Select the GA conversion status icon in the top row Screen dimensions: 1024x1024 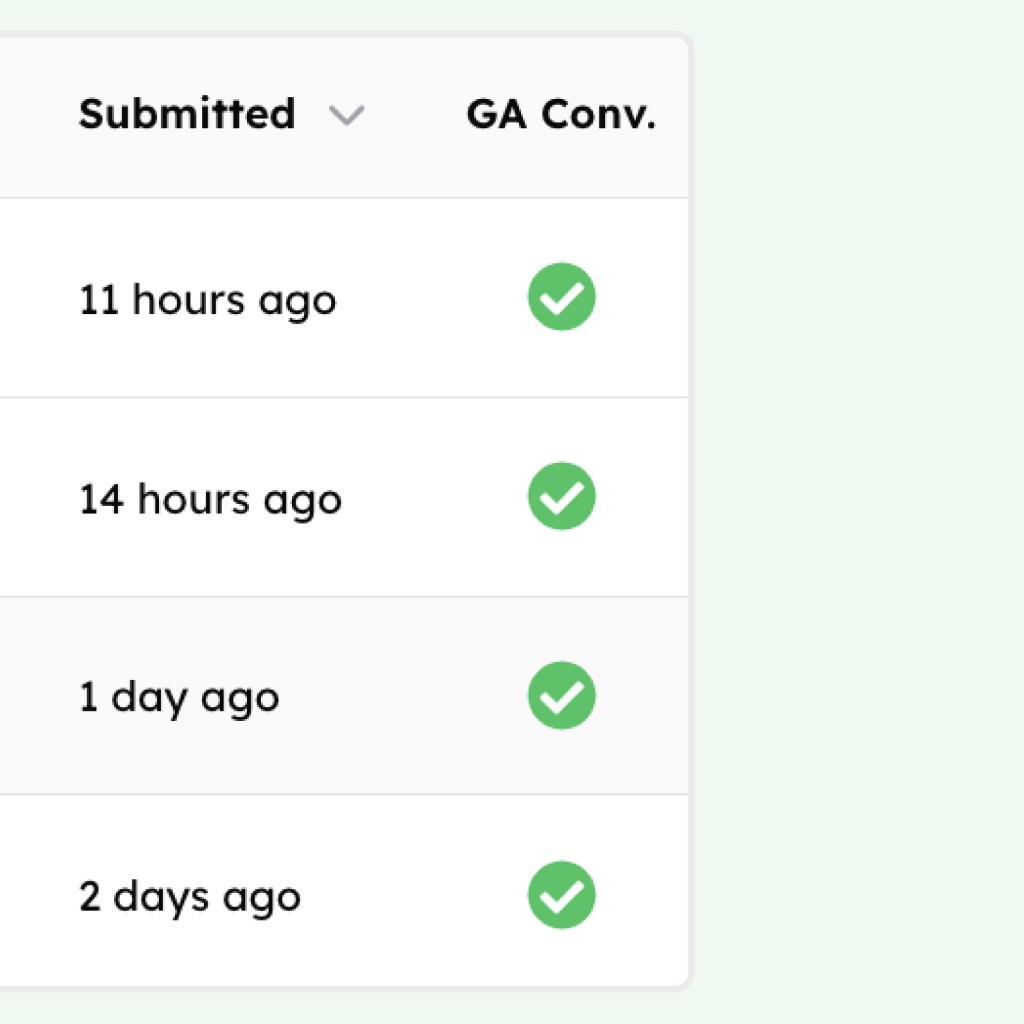click(x=561, y=296)
